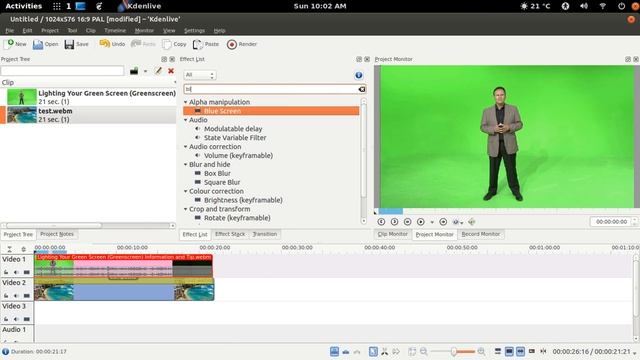Collapse the Audio effects category

[x=186, y=120]
